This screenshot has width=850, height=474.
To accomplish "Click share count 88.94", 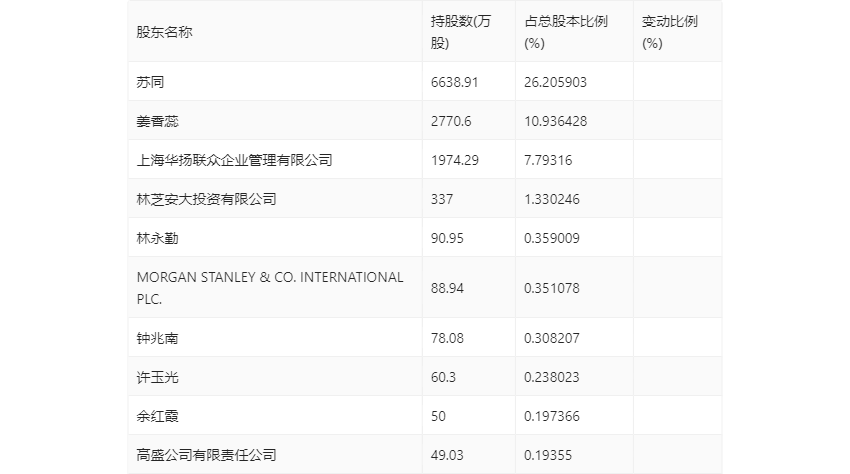I will tap(447, 288).
